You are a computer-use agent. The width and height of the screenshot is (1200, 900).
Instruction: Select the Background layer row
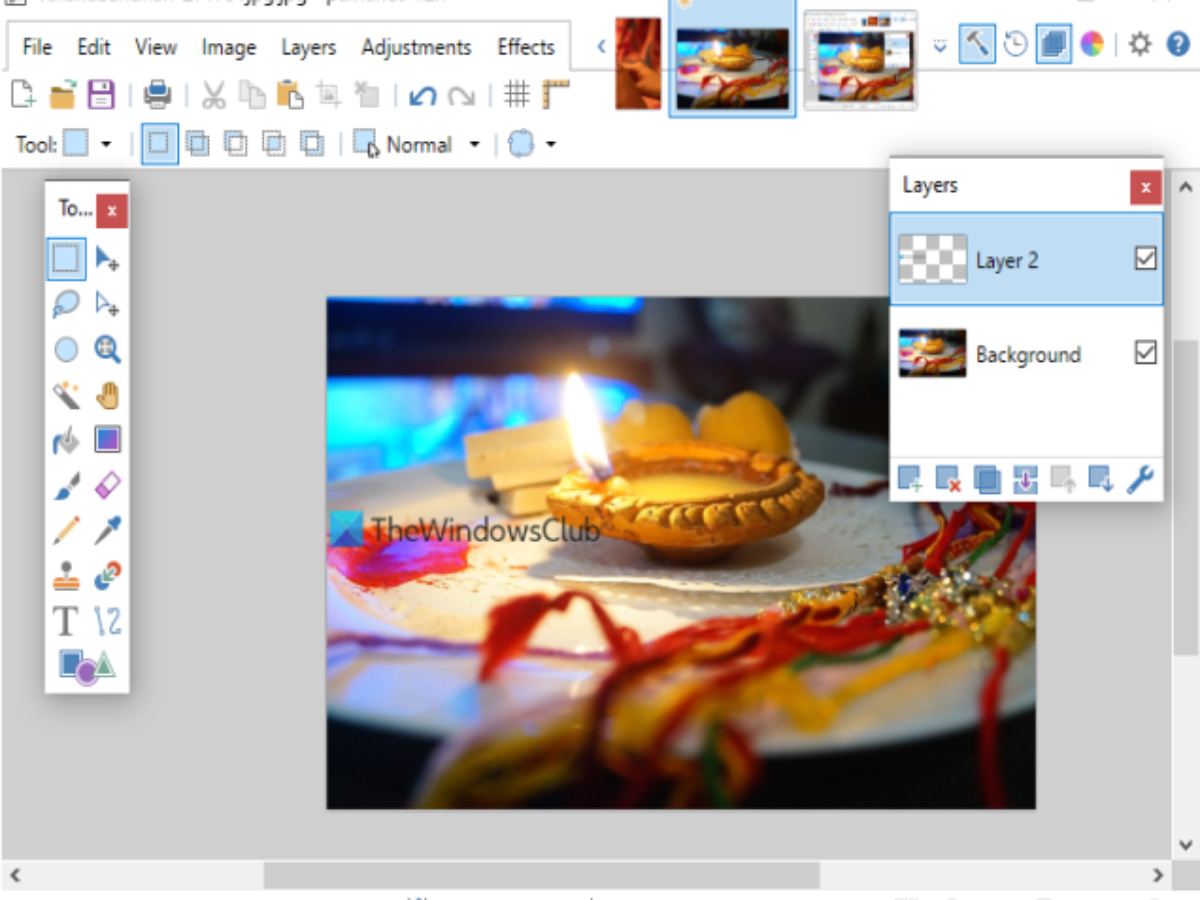coord(1027,353)
